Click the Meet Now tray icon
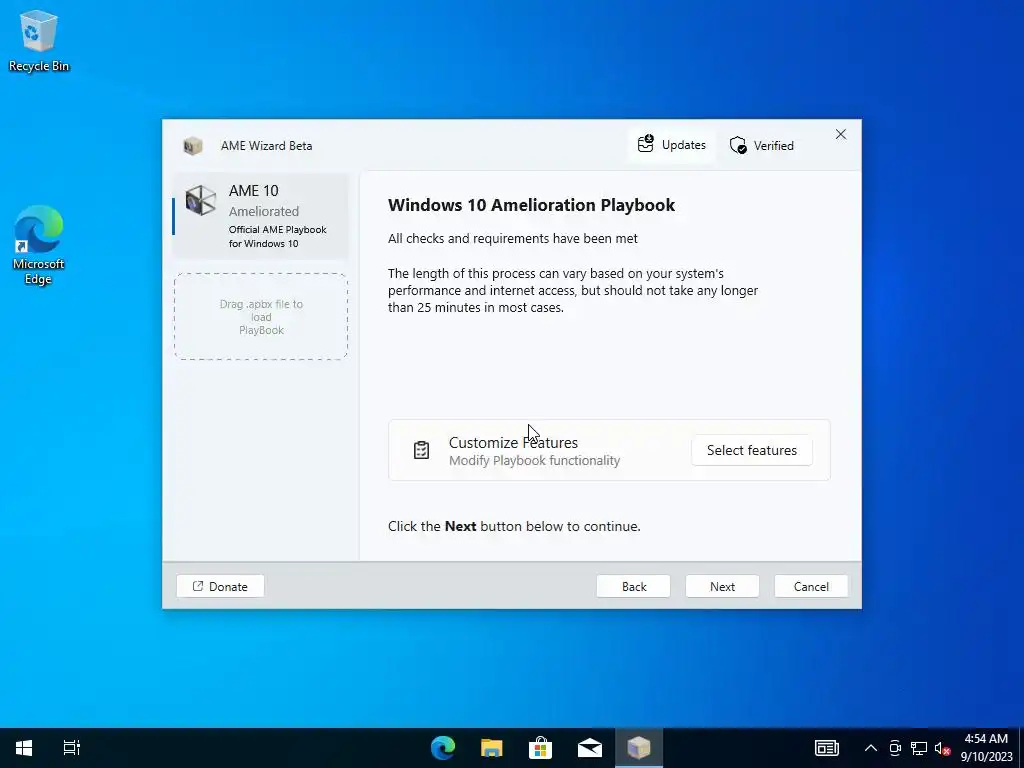 pyautogui.click(x=895, y=748)
